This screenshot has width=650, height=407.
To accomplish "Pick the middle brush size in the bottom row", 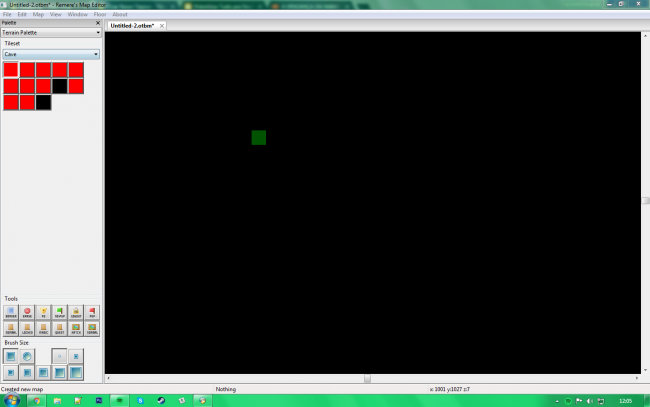I will click(43, 373).
